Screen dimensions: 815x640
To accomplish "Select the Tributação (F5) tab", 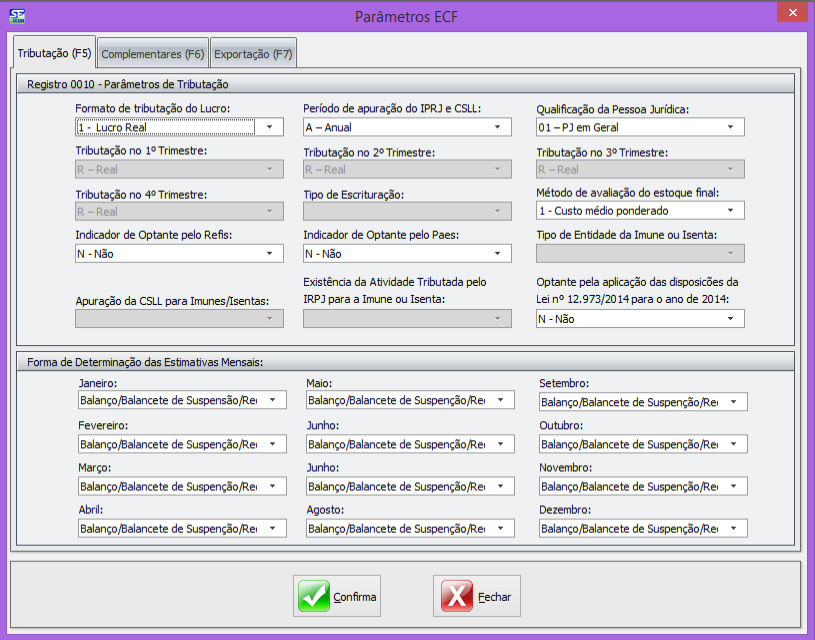I will coord(55,53).
